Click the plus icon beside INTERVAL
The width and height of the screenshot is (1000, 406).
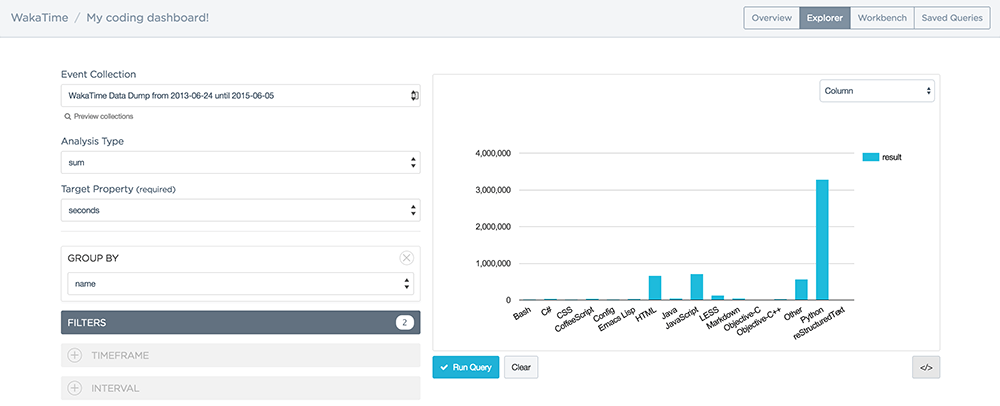75,388
